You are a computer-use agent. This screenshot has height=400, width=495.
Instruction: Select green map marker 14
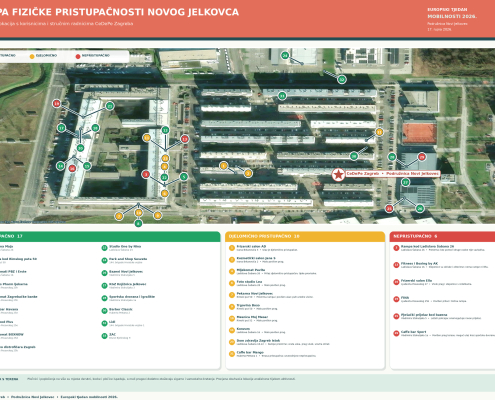click(x=60, y=166)
